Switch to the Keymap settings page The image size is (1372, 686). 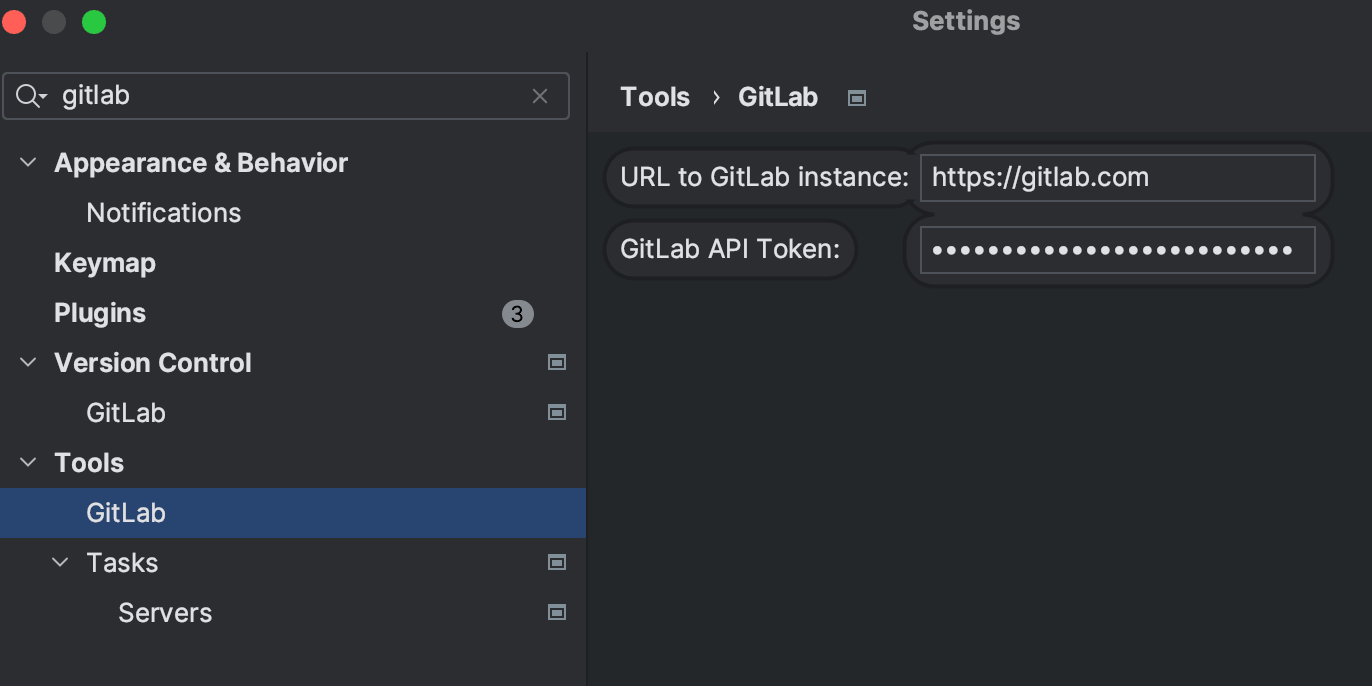tap(104, 262)
